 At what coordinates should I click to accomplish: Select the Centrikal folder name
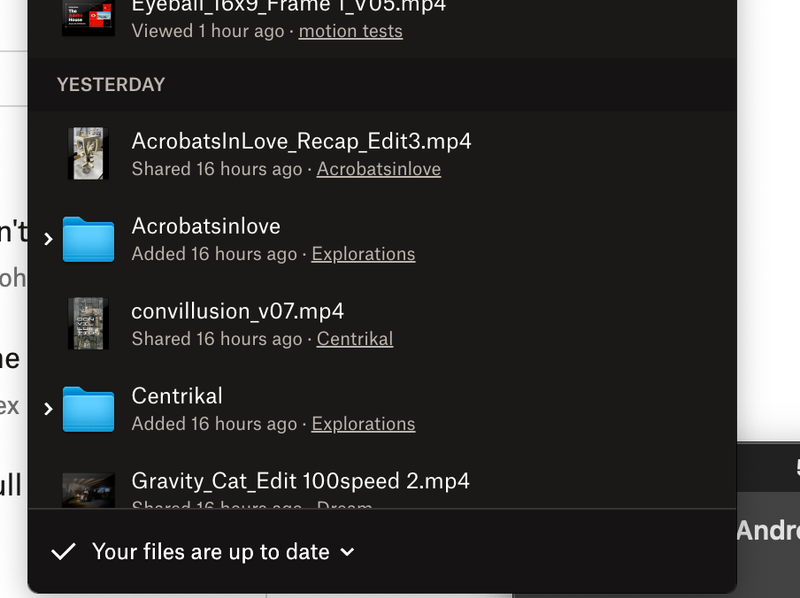(177, 396)
